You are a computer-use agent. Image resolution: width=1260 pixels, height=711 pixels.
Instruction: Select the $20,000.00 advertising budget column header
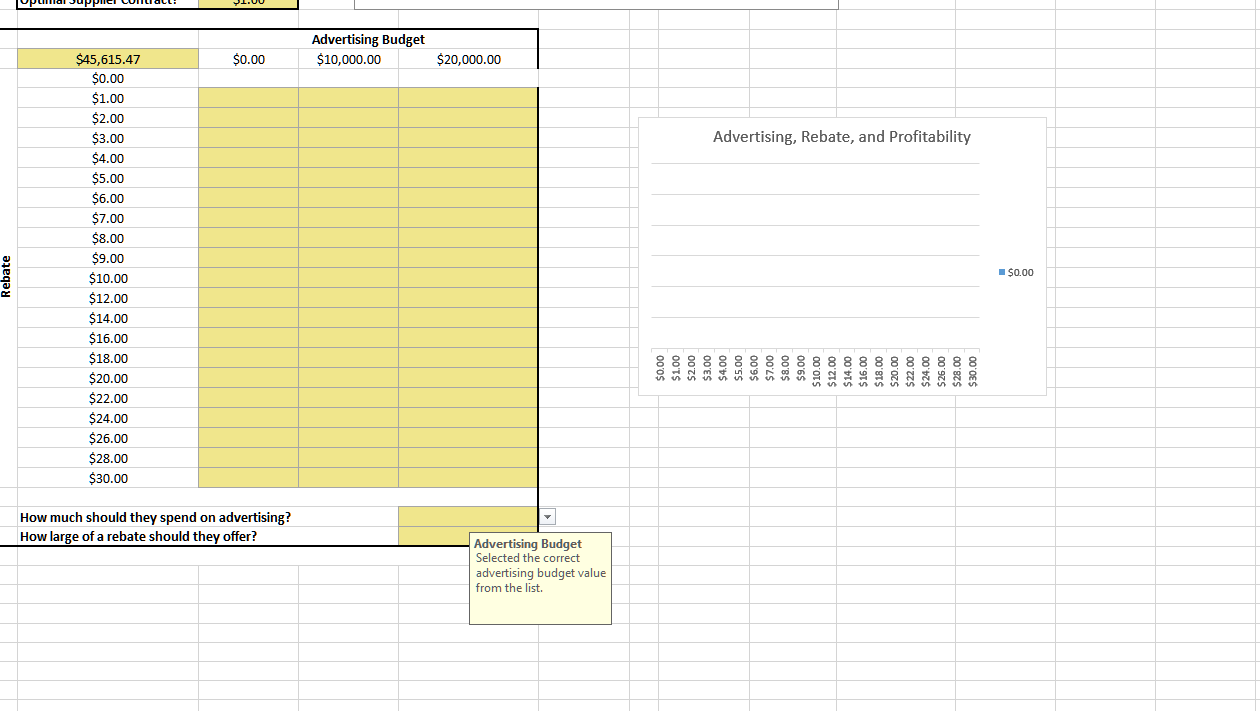[x=468, y=59]
